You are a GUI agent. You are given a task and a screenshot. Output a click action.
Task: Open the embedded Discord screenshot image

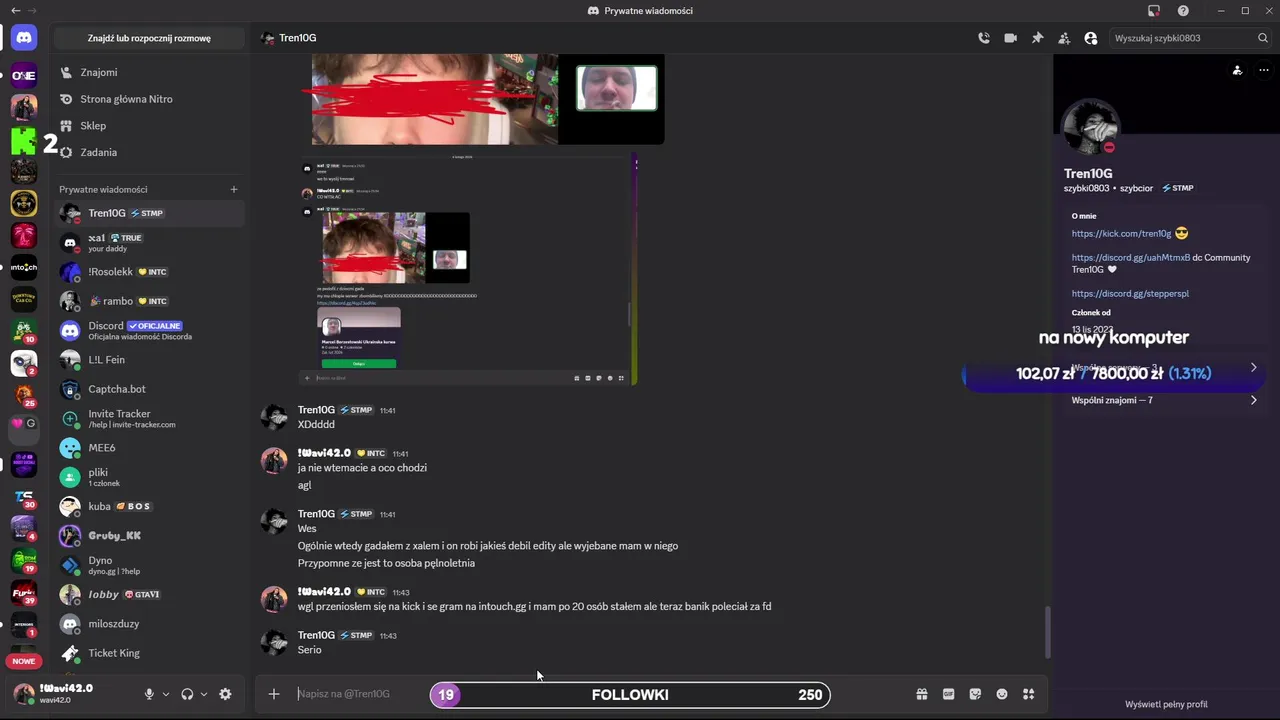pyautogui.click(x=469, y=269)
